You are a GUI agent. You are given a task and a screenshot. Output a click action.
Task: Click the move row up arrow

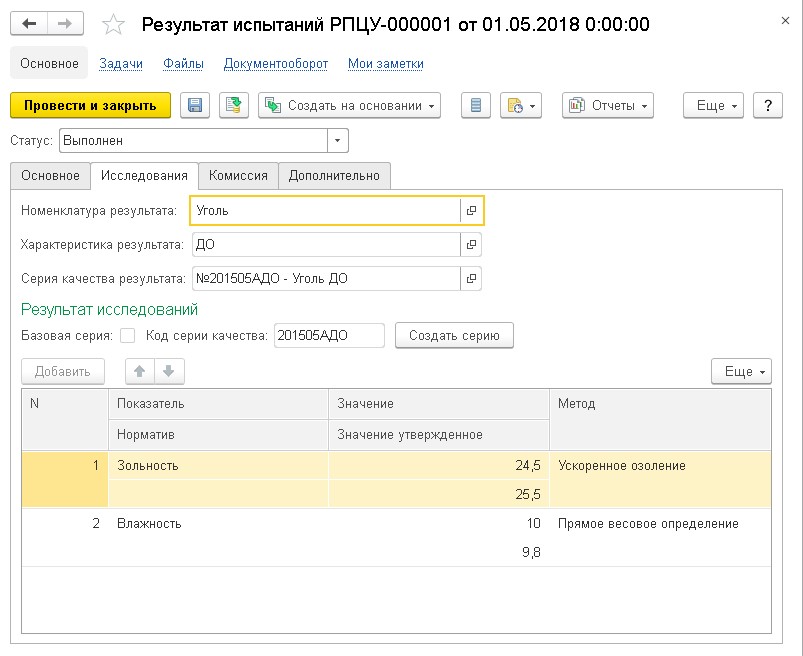(140, 371)
